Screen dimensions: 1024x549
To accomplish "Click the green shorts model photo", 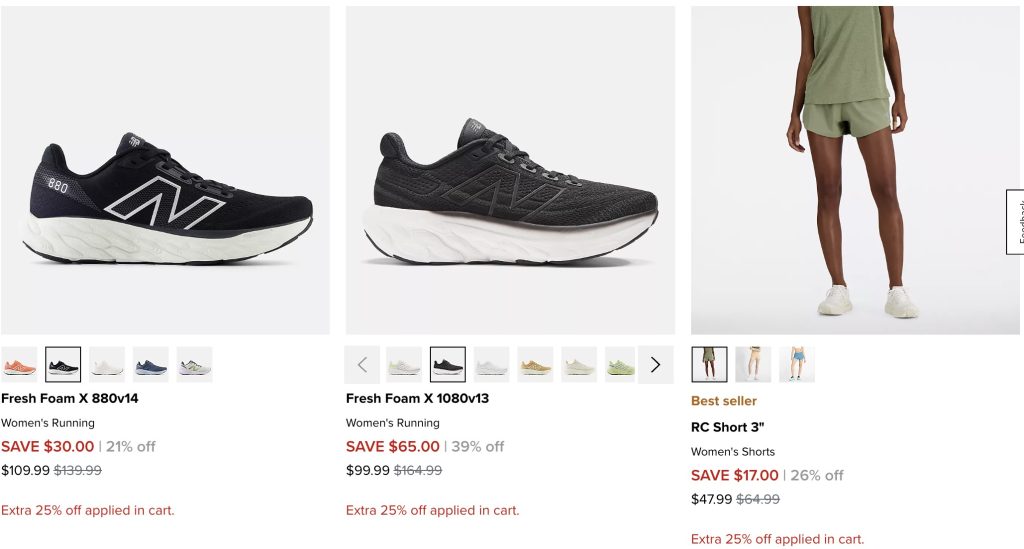I will click(x=855, y=171).
